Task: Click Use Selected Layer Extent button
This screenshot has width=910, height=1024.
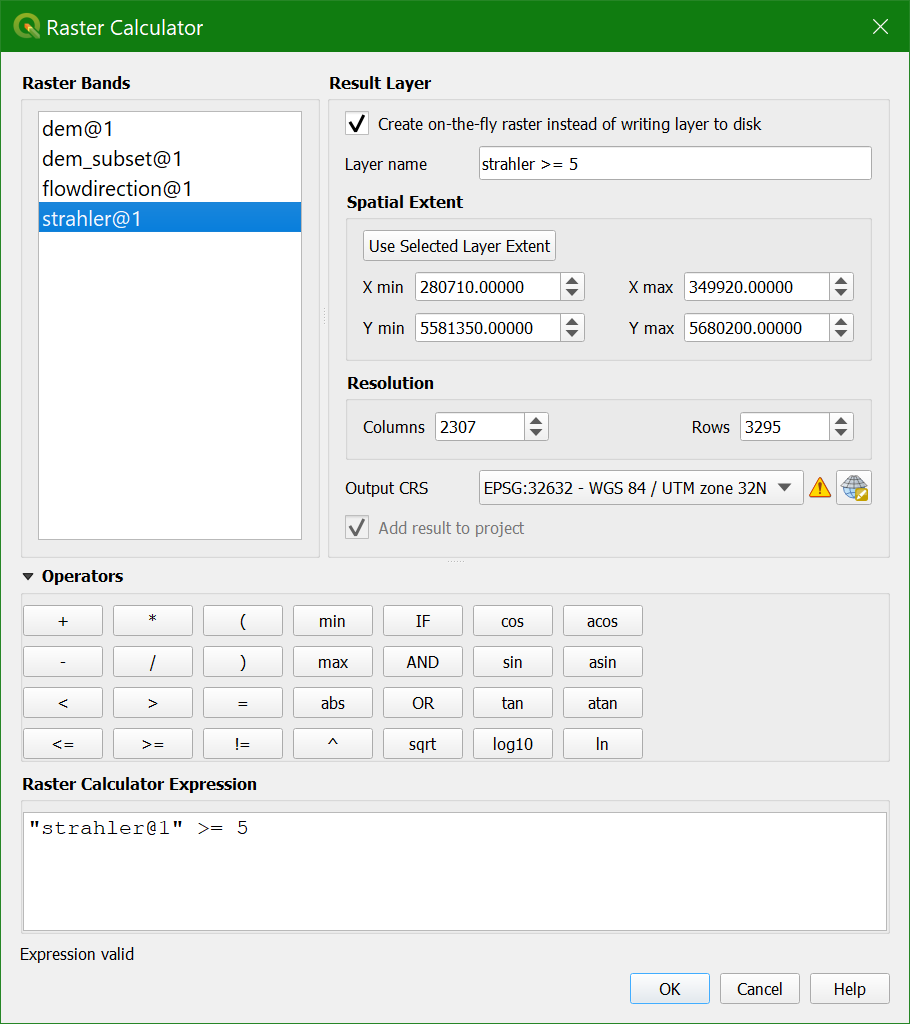Action: click(459, 246)
